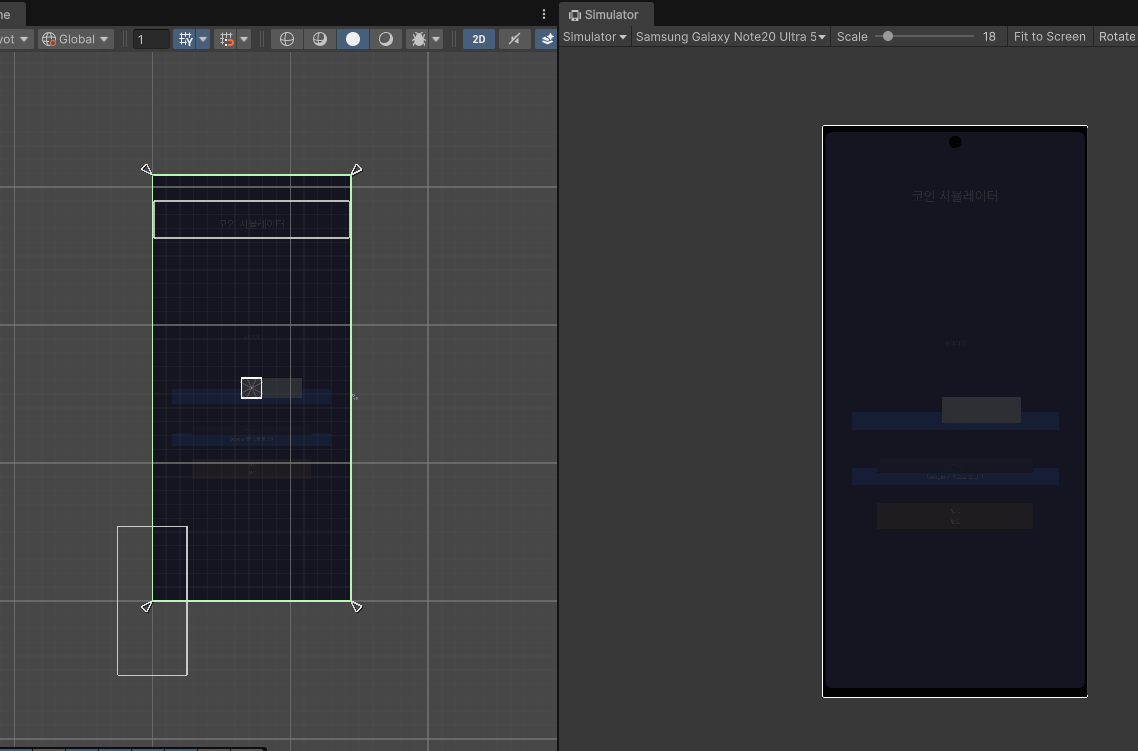Switch to the Simulator tab

(x=605, y=15)
